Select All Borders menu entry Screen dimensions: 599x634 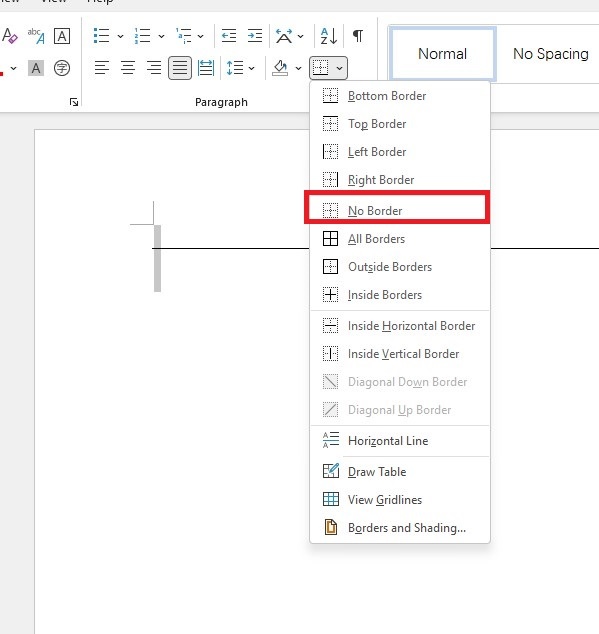coord(400,239)
